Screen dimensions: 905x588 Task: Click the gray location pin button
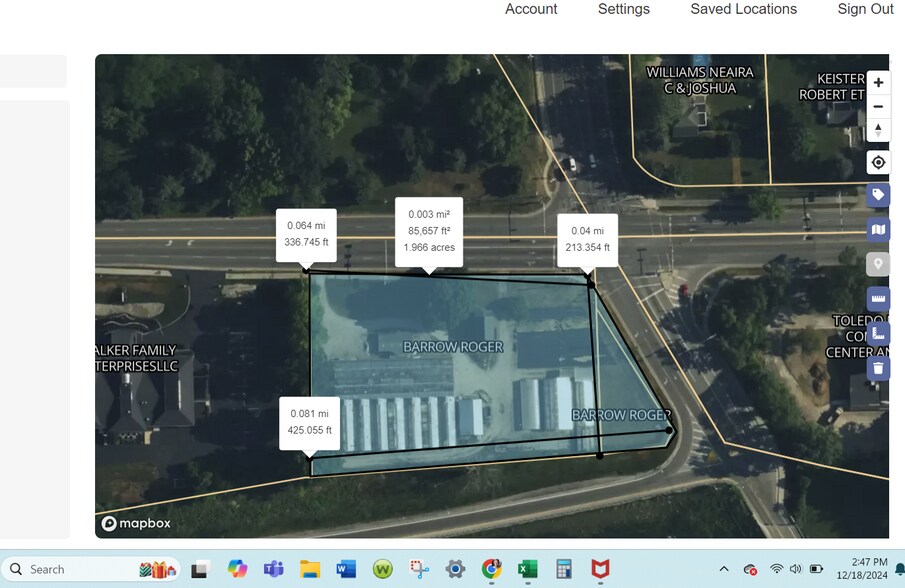pyautogui.click(x=878, y=265)
